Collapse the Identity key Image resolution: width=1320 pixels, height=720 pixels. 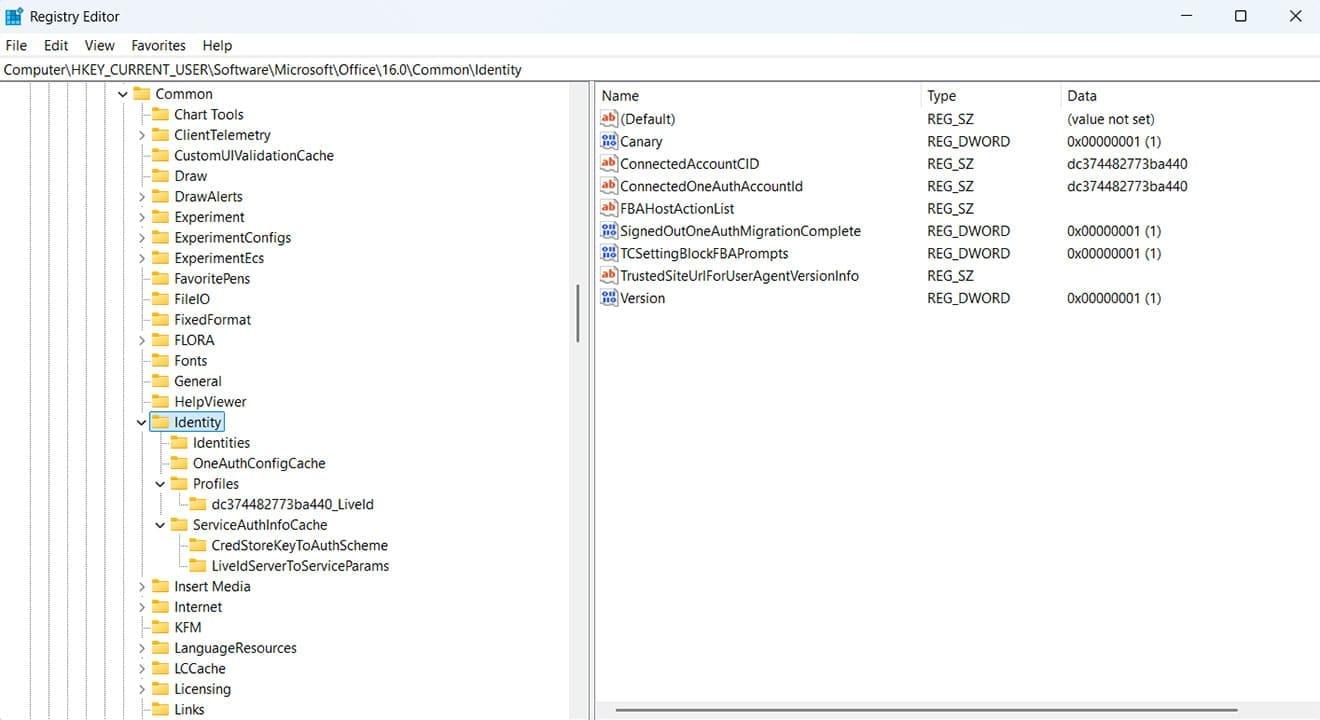140,422
